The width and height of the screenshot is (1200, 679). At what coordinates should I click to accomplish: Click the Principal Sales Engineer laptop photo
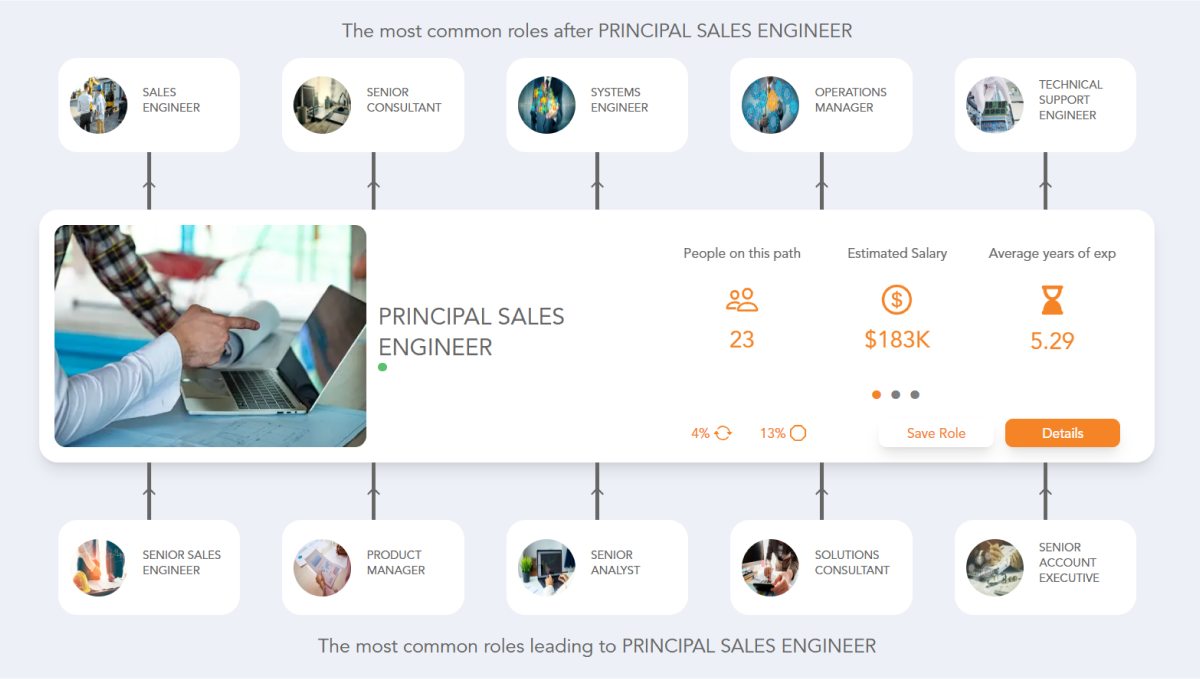point(210,335)
